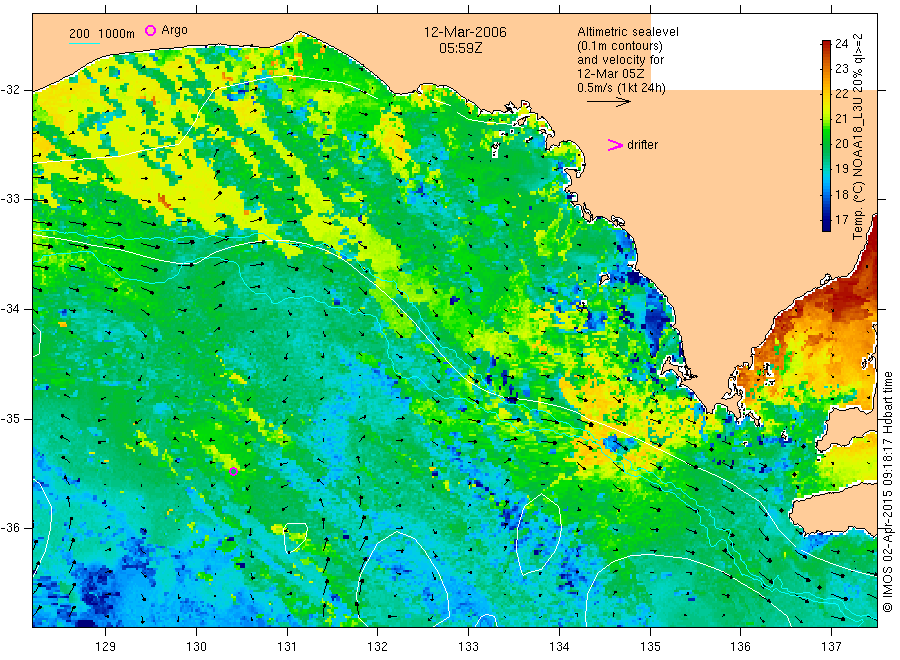Screen dimensions: 900x660
Task: Click the longitude label 136
Action: click(740, 647)
